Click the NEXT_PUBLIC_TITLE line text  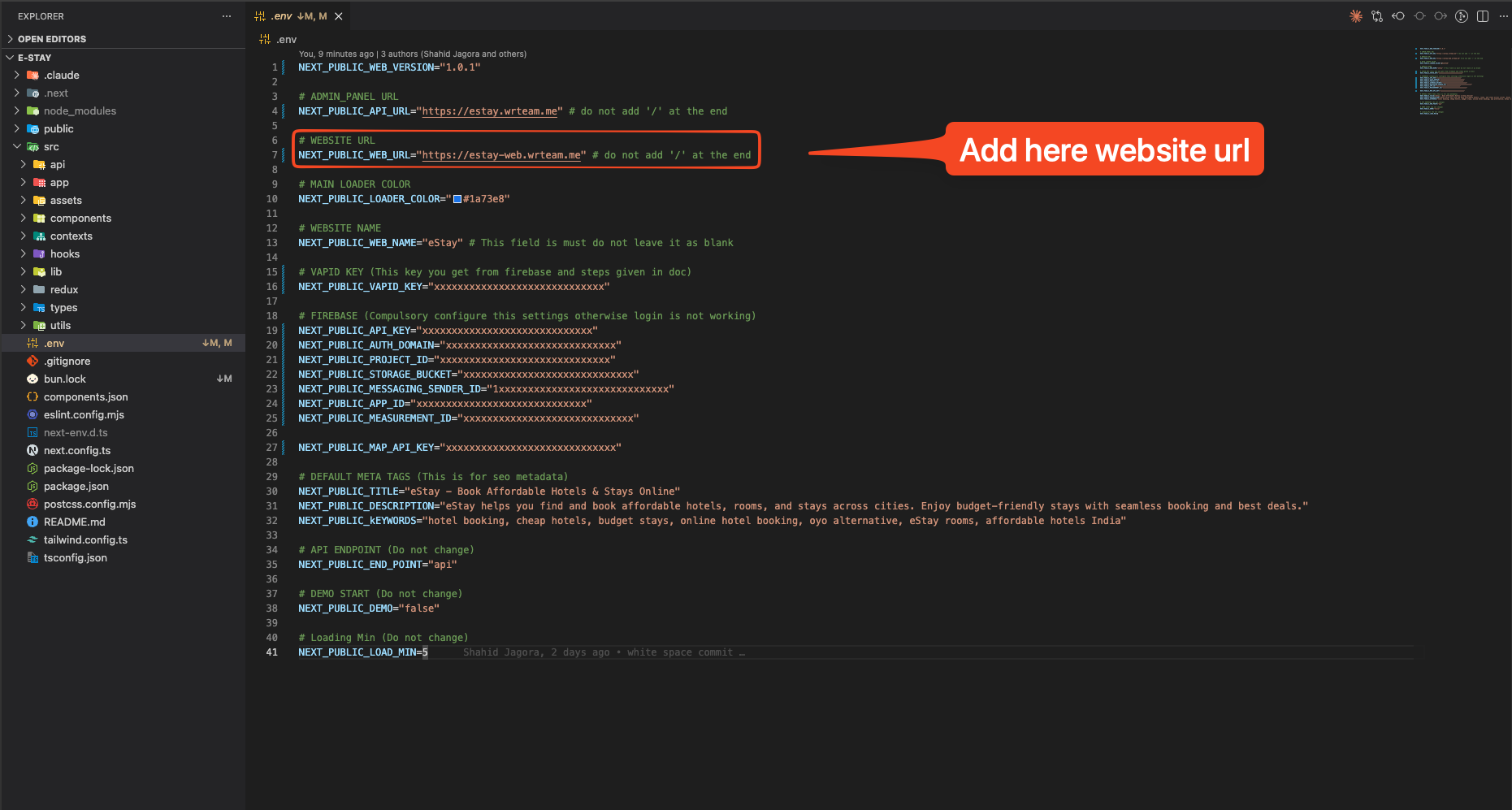click(489, 492)
